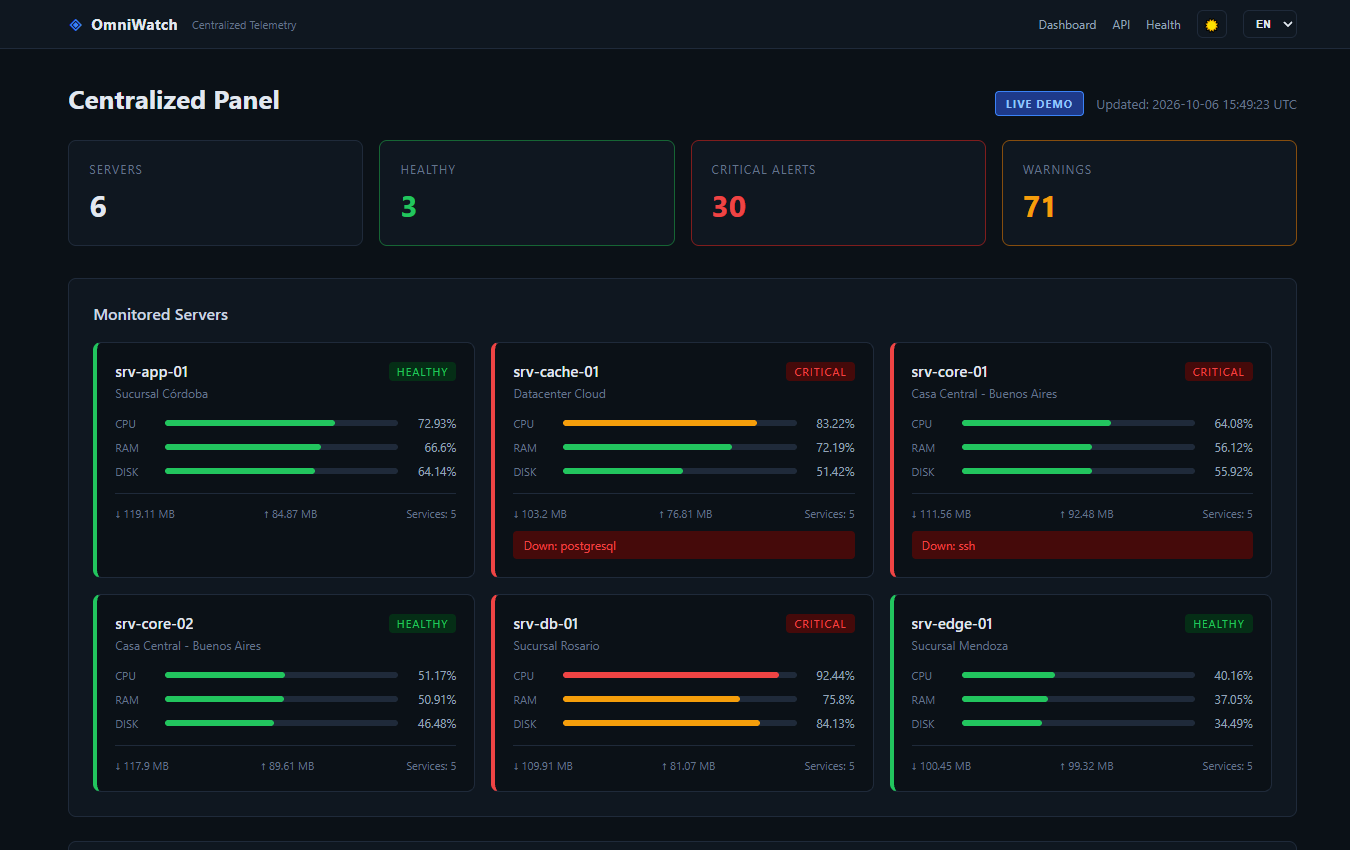Click the srv-app-01 server name
This screenshot has height=850, width=1350.
point(152,372)
